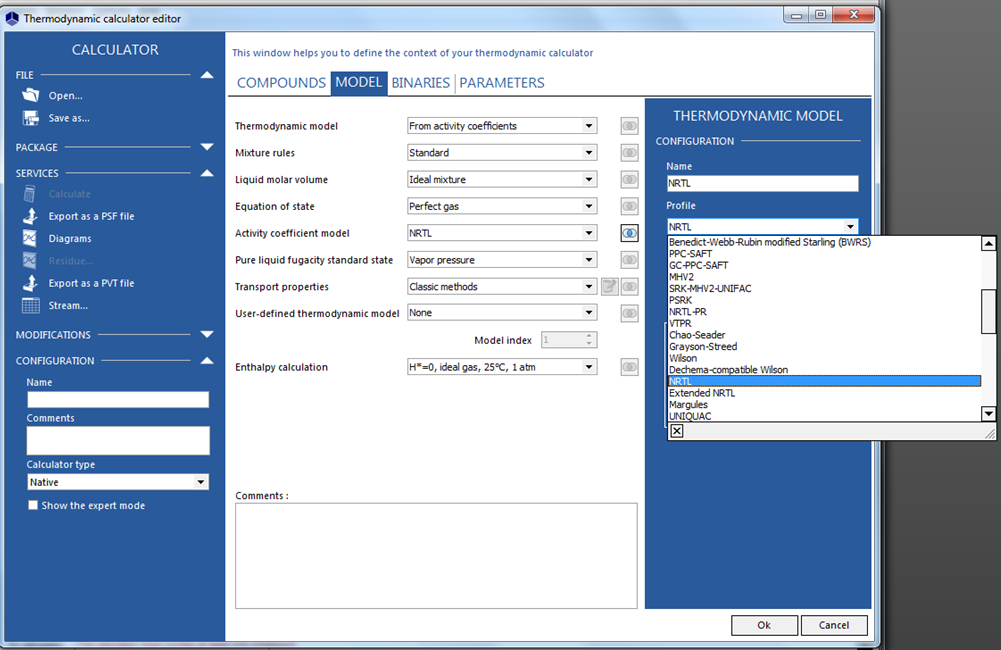Open the Equation of state dropdown
1001x650 pixels.
click(x=589, y=206)
